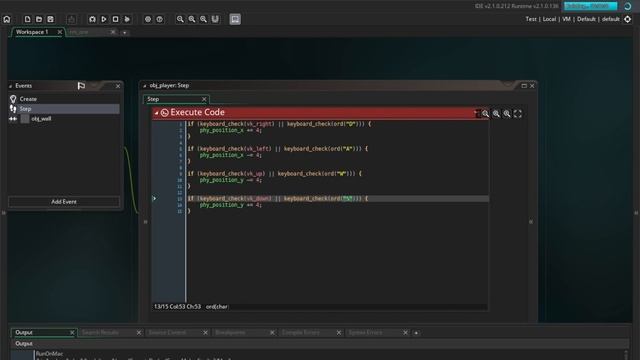Open the output panel tabs dropdown arrow
This screenshot has height=360, width=640.
[x=416, y=333]
